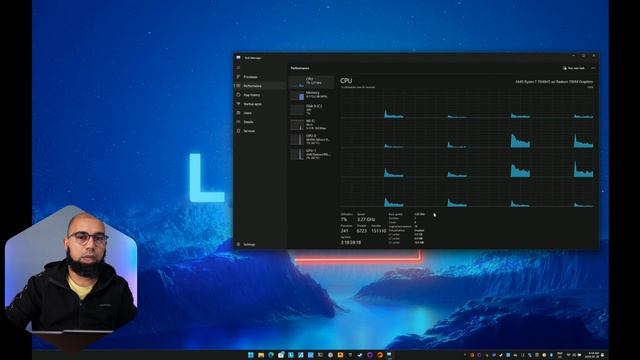Click the Startup apps gauge icon
The width and height of the screenshot is (640, 360).
(x=238, y=104)
